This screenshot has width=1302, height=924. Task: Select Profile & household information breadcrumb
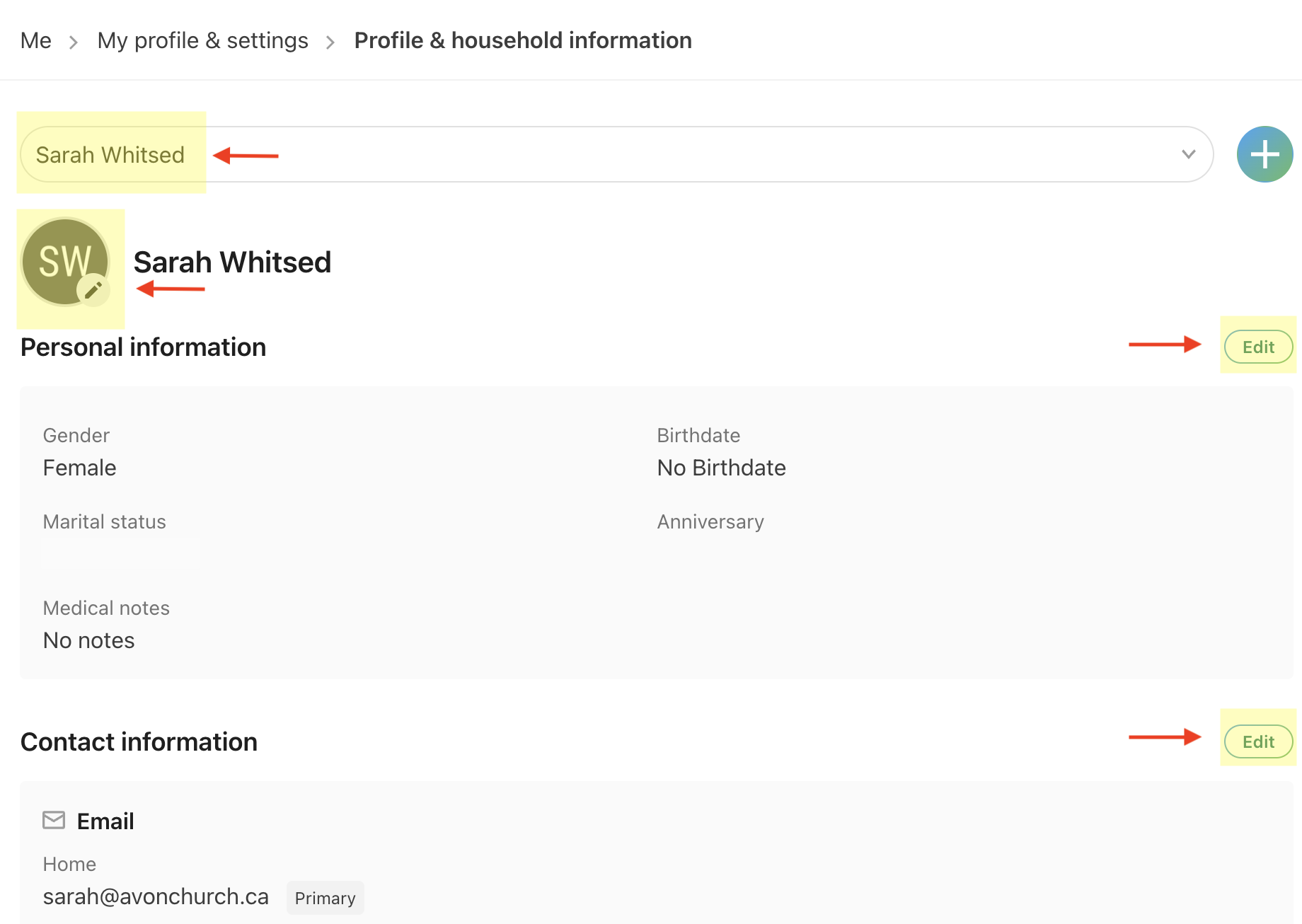(x=522, y=41)
